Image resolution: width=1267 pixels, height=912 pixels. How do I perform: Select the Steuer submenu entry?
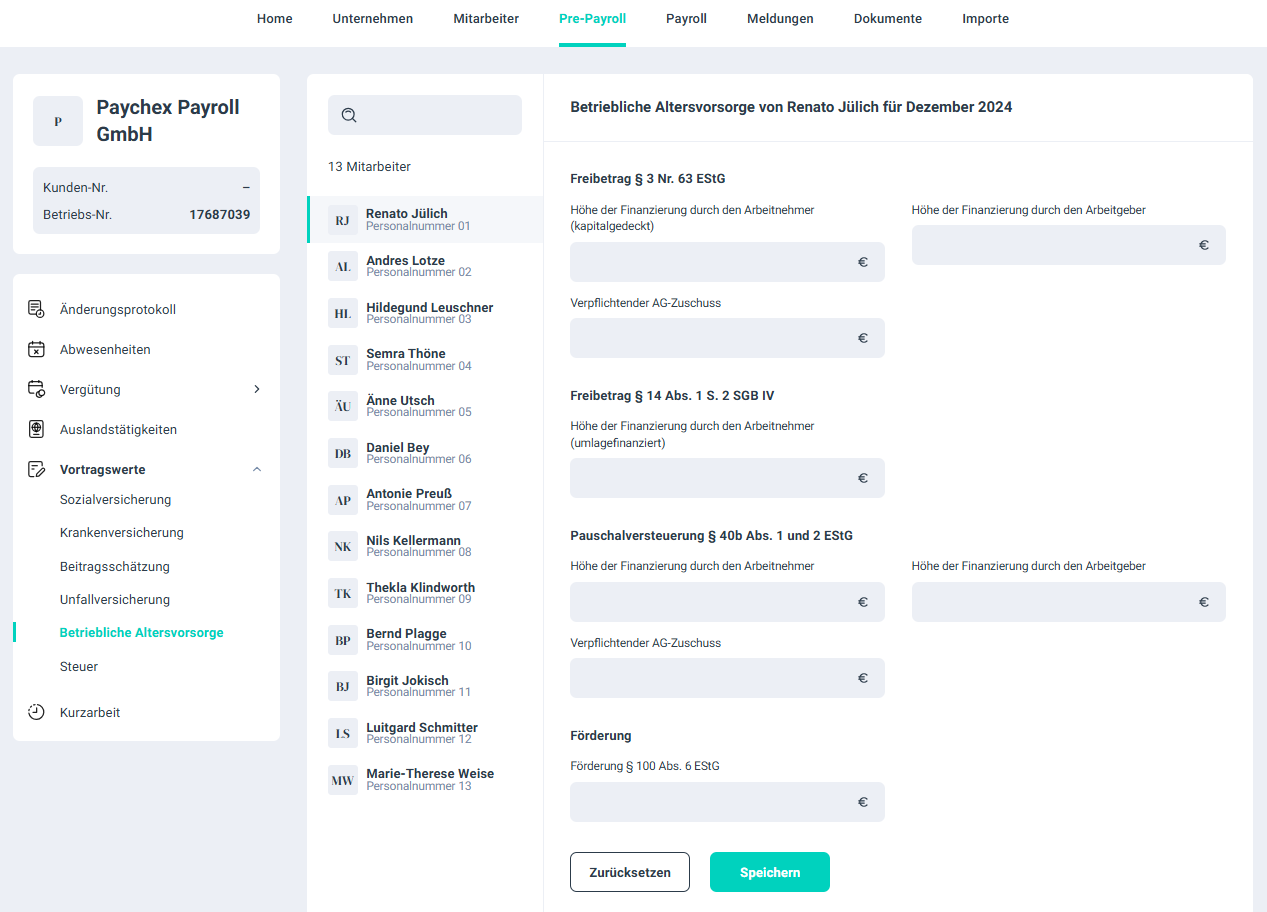79,666
